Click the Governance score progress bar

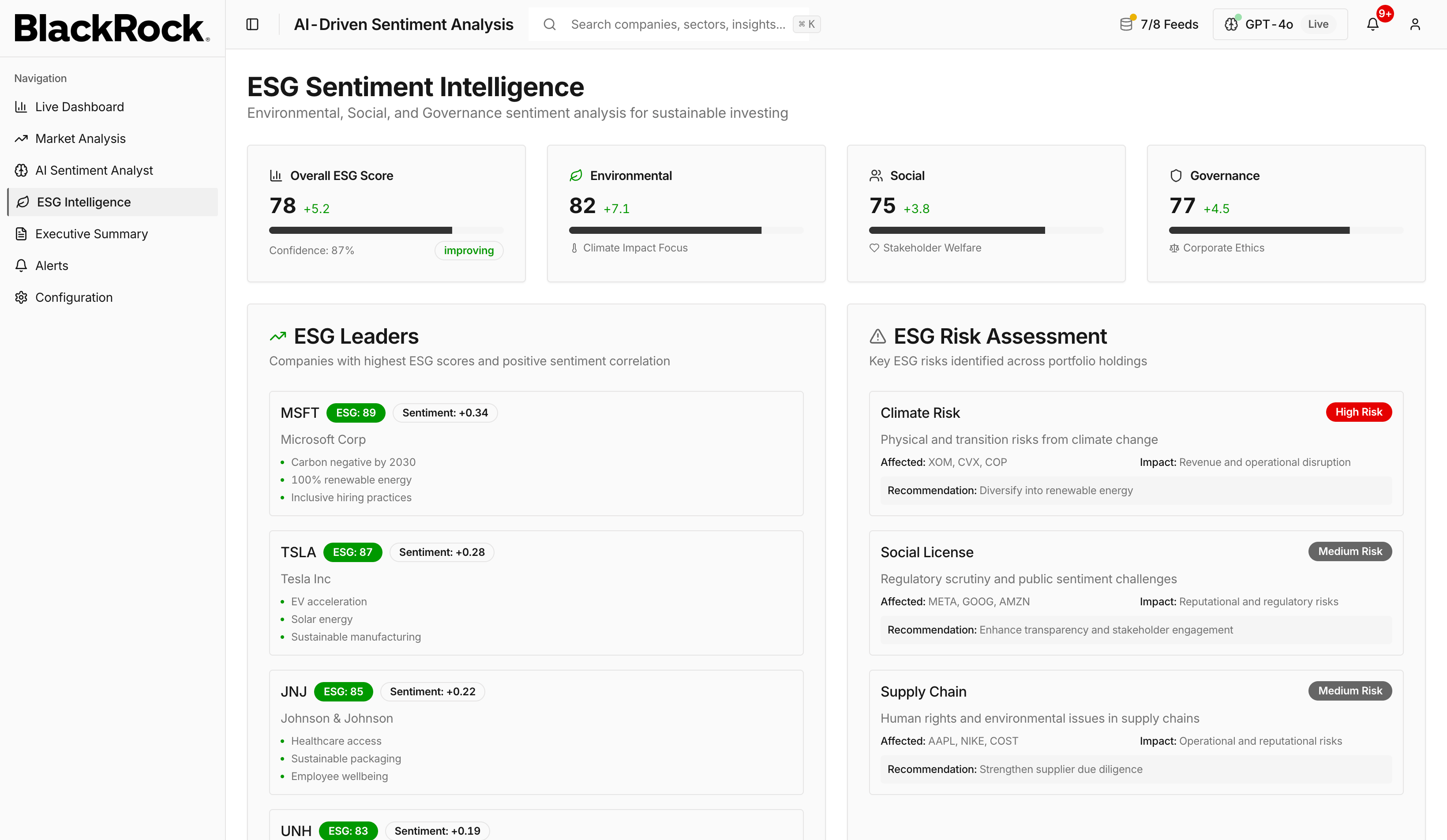pyautogui.click(x=1286, y=230)
